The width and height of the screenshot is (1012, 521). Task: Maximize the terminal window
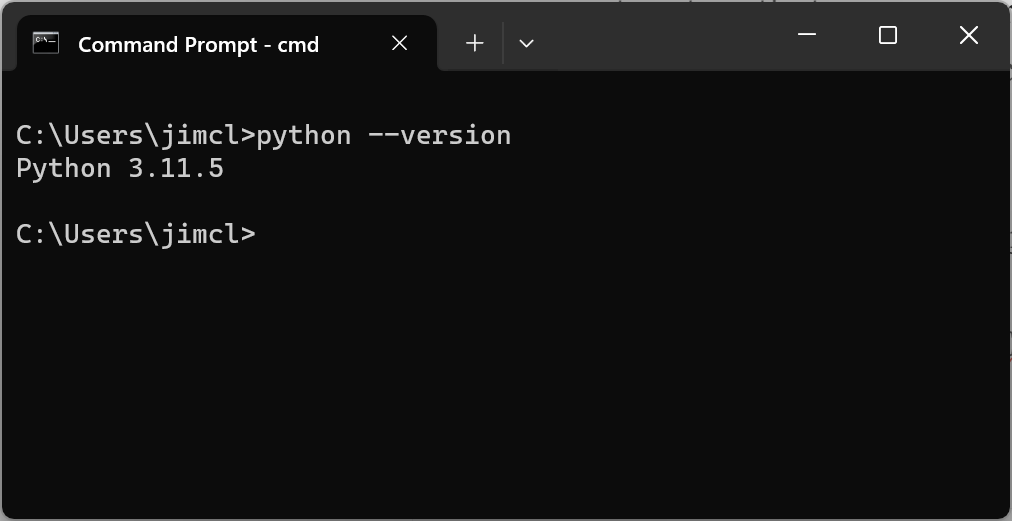tap(887, 36)
